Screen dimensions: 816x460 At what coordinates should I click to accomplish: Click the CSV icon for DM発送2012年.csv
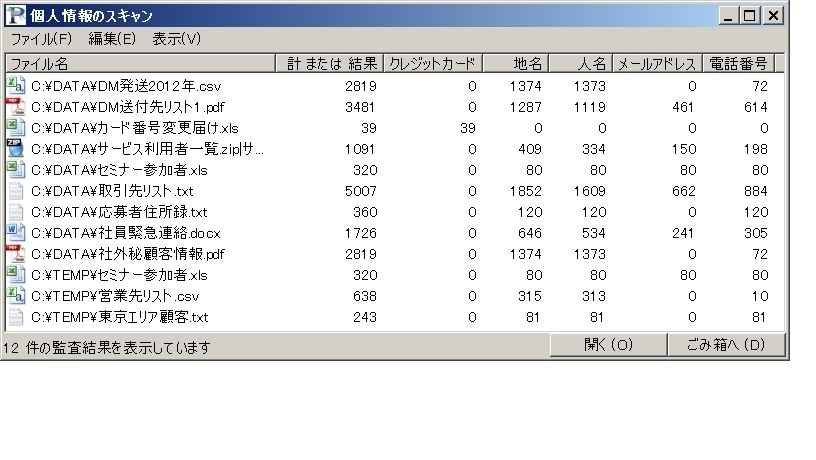(16, 86)
